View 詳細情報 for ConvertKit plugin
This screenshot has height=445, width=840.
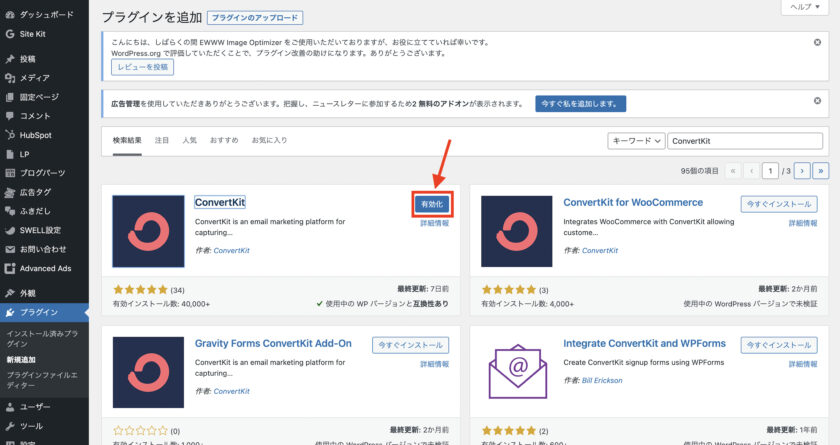(x=434, y=223)
